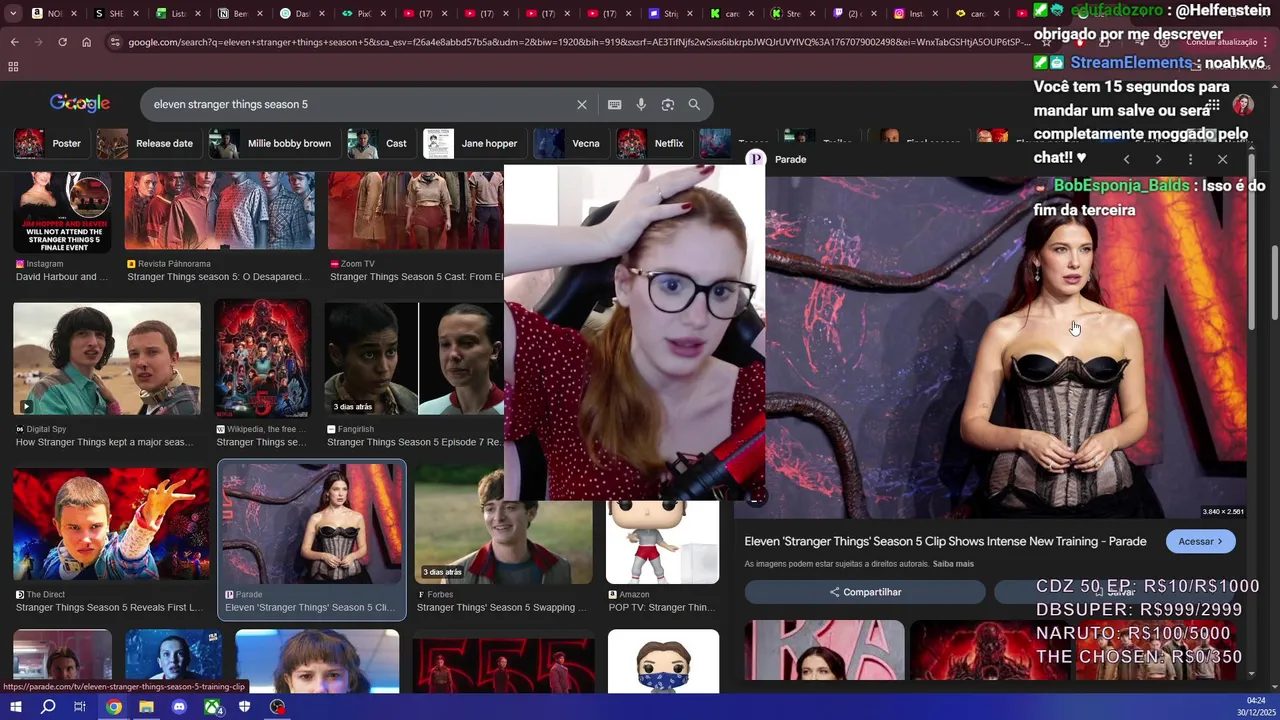Viewport: 1280px width, 720px height.
Task: Open the Windows Start menu
Action: pyautogui.click(x=15, y=707)
